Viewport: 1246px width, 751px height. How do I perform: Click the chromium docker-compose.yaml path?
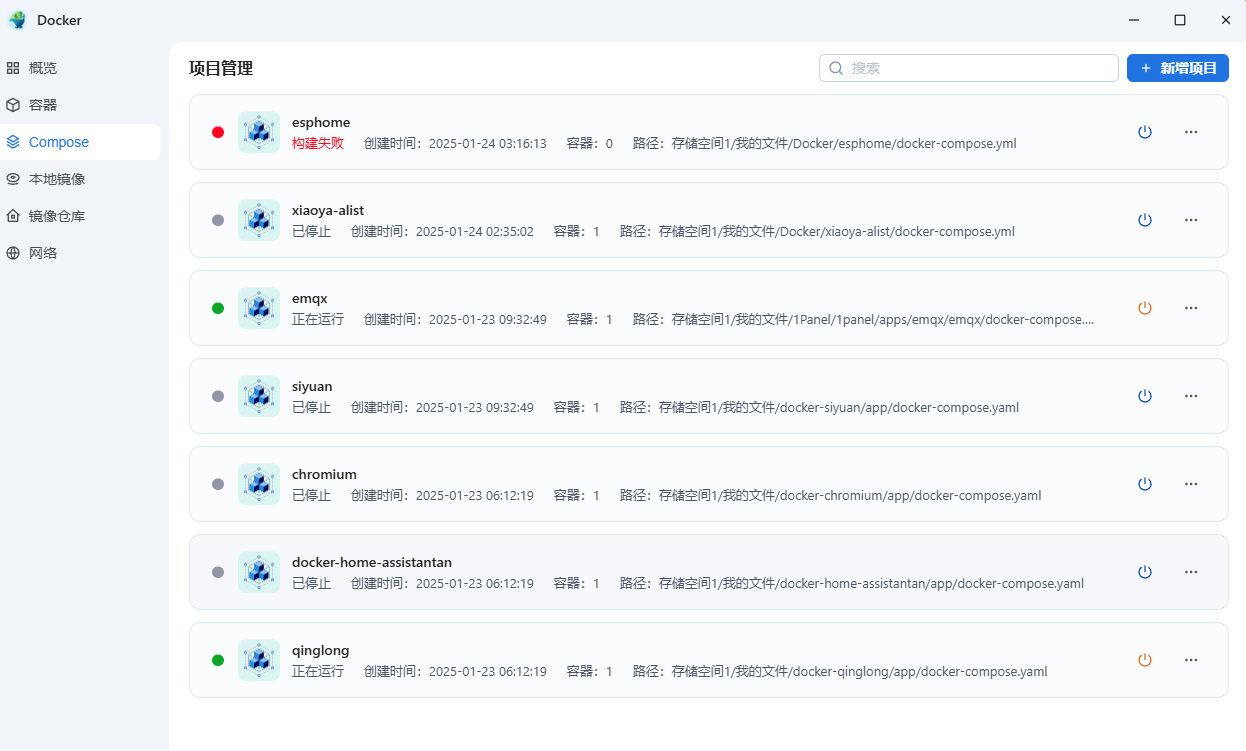[850, 495]
